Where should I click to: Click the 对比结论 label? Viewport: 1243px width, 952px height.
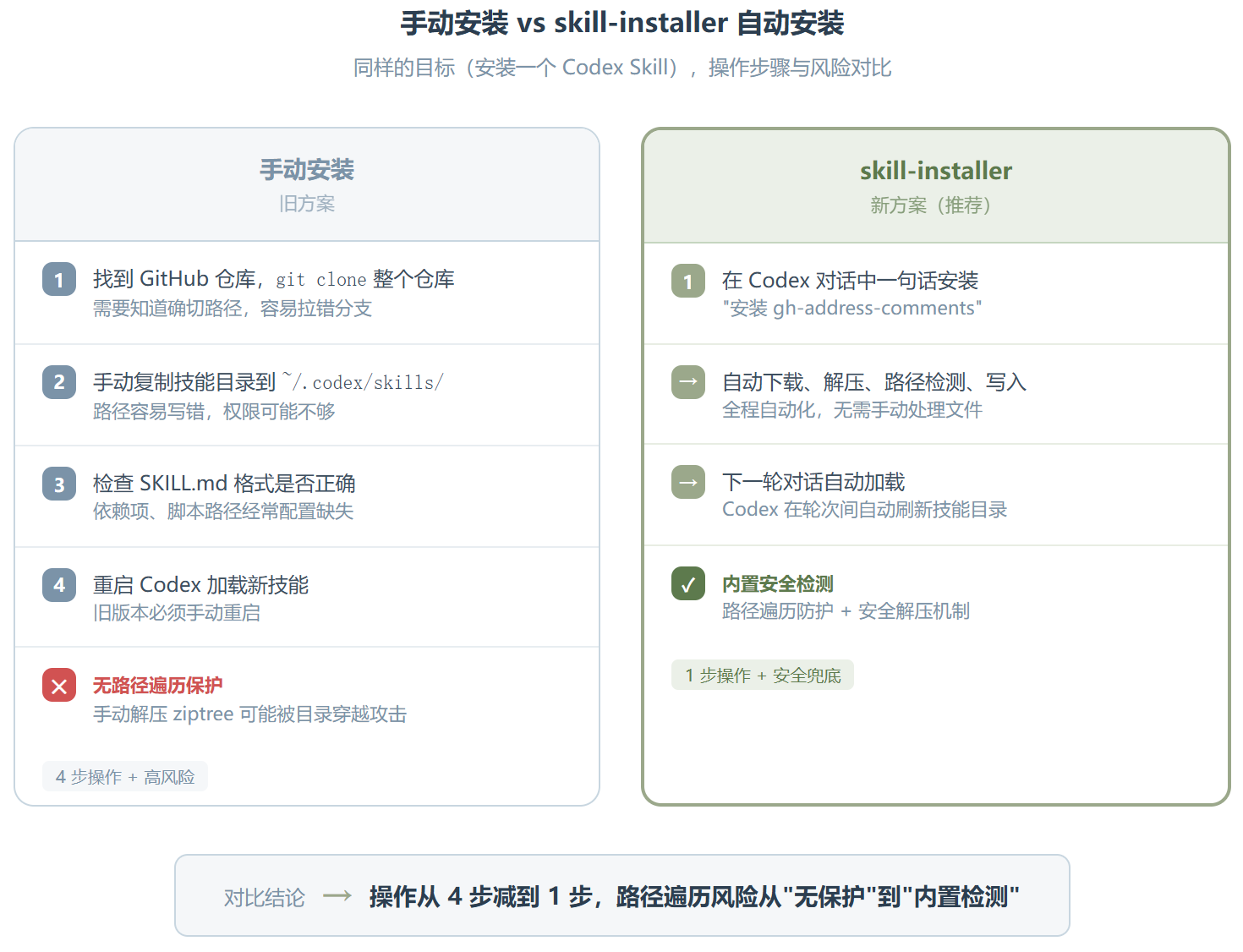point(265,897)
